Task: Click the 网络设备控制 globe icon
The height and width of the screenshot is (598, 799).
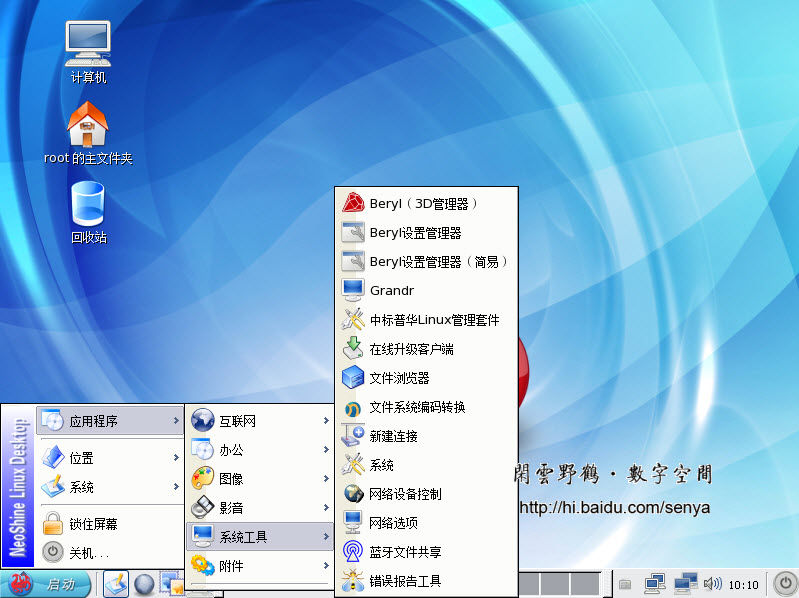Action: (x=353, y=494)
